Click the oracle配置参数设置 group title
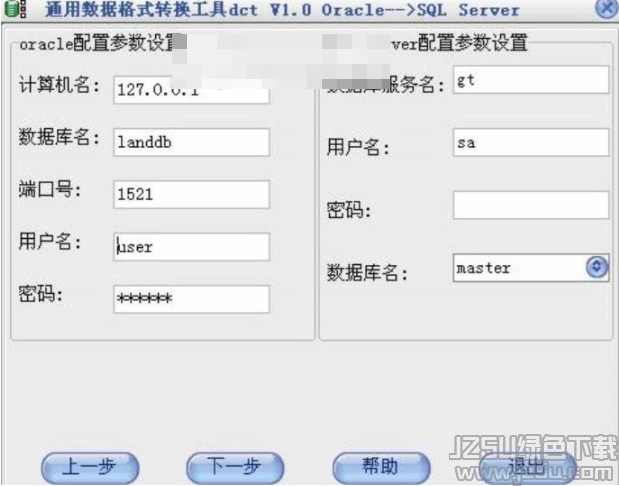This screenshot has width=619, height=486. [x=97, y=43]
